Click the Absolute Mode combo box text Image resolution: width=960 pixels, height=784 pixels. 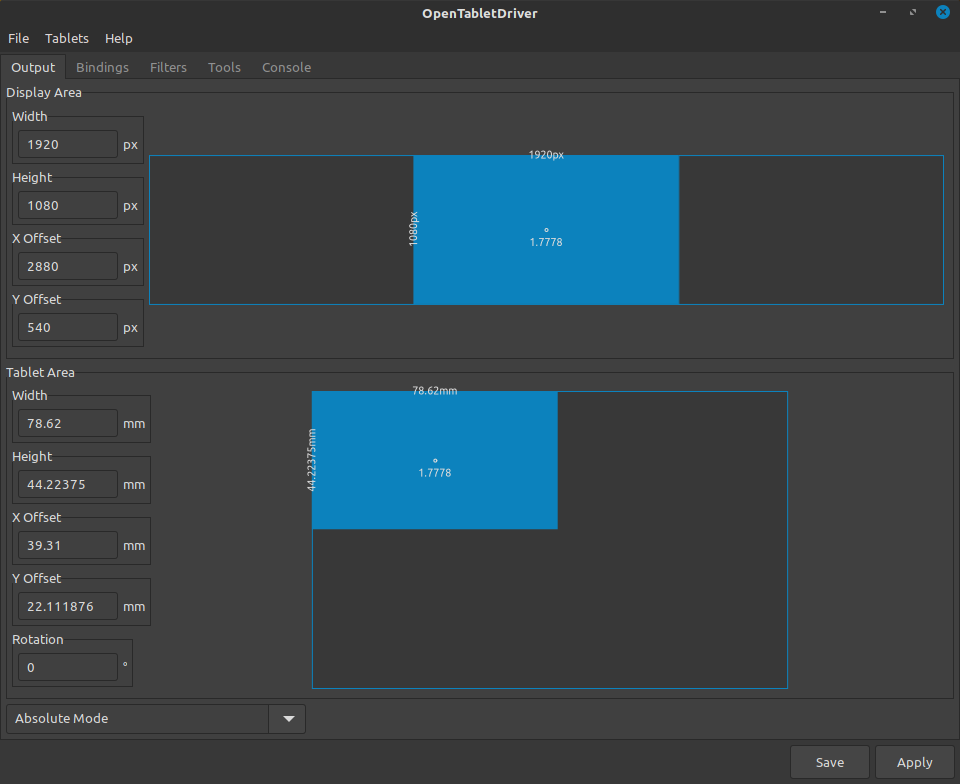[61, 719]
